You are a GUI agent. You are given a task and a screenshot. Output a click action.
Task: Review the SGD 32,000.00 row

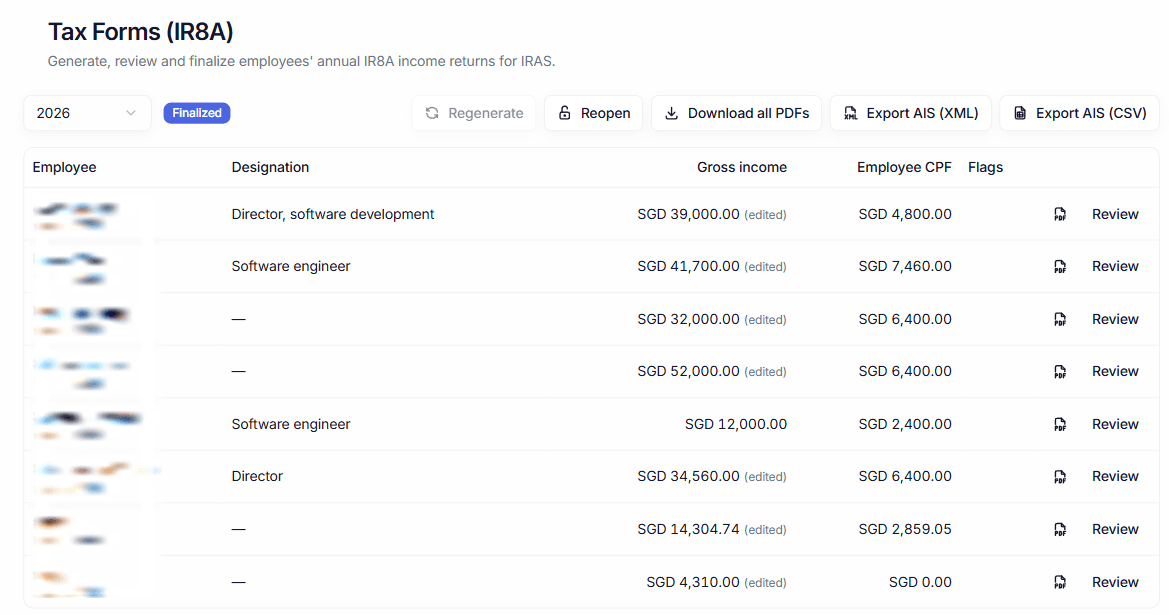1115,319
